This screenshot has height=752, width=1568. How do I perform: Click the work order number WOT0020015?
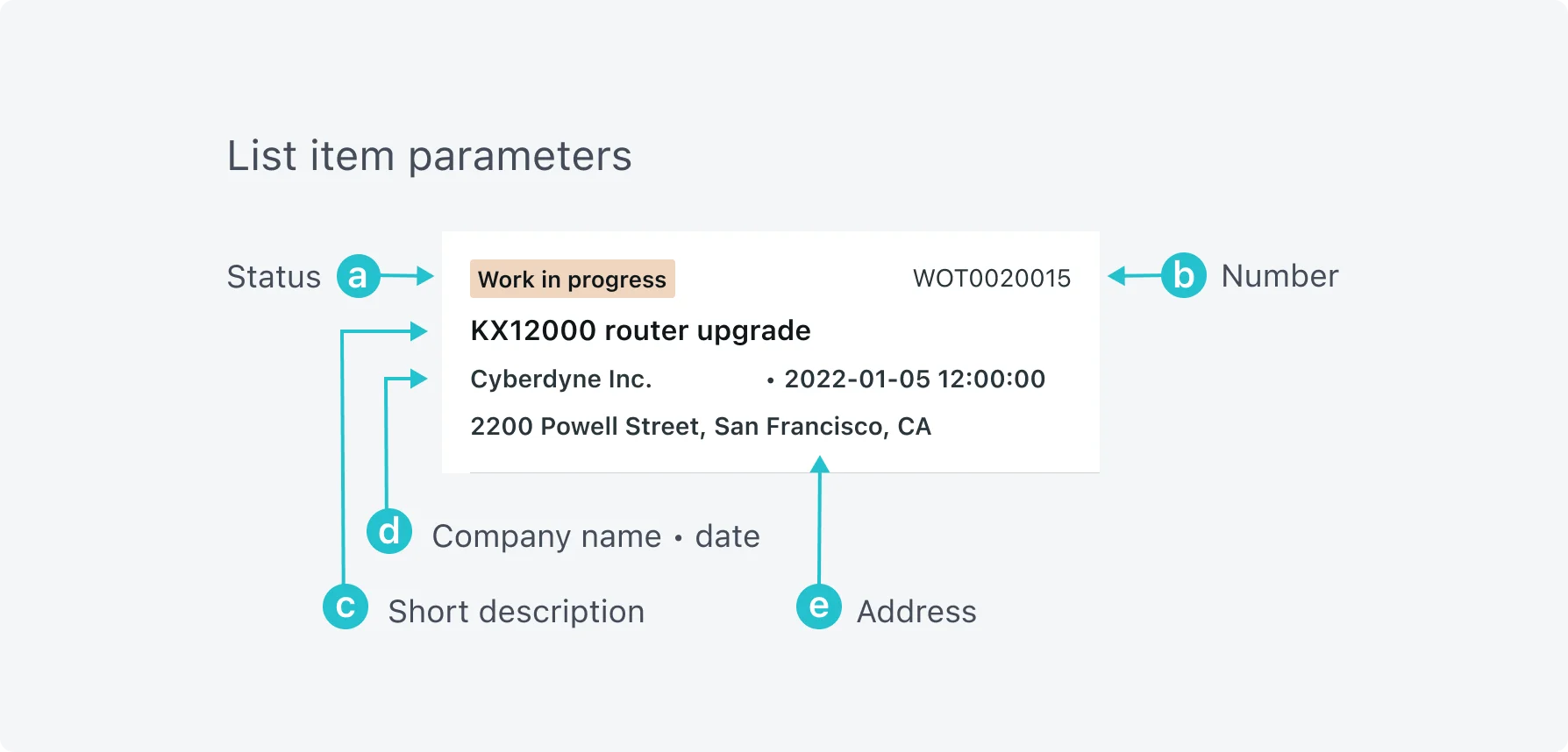point(992,279)
